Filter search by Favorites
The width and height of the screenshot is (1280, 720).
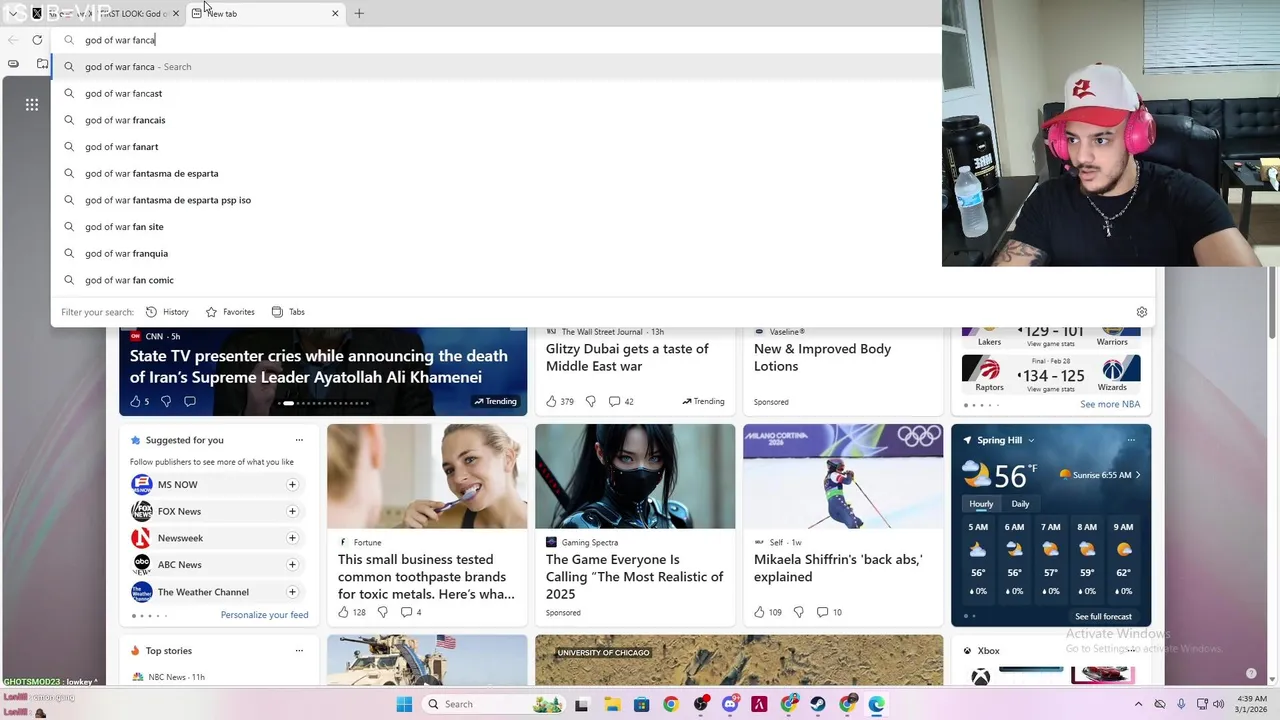pos(230,312)
